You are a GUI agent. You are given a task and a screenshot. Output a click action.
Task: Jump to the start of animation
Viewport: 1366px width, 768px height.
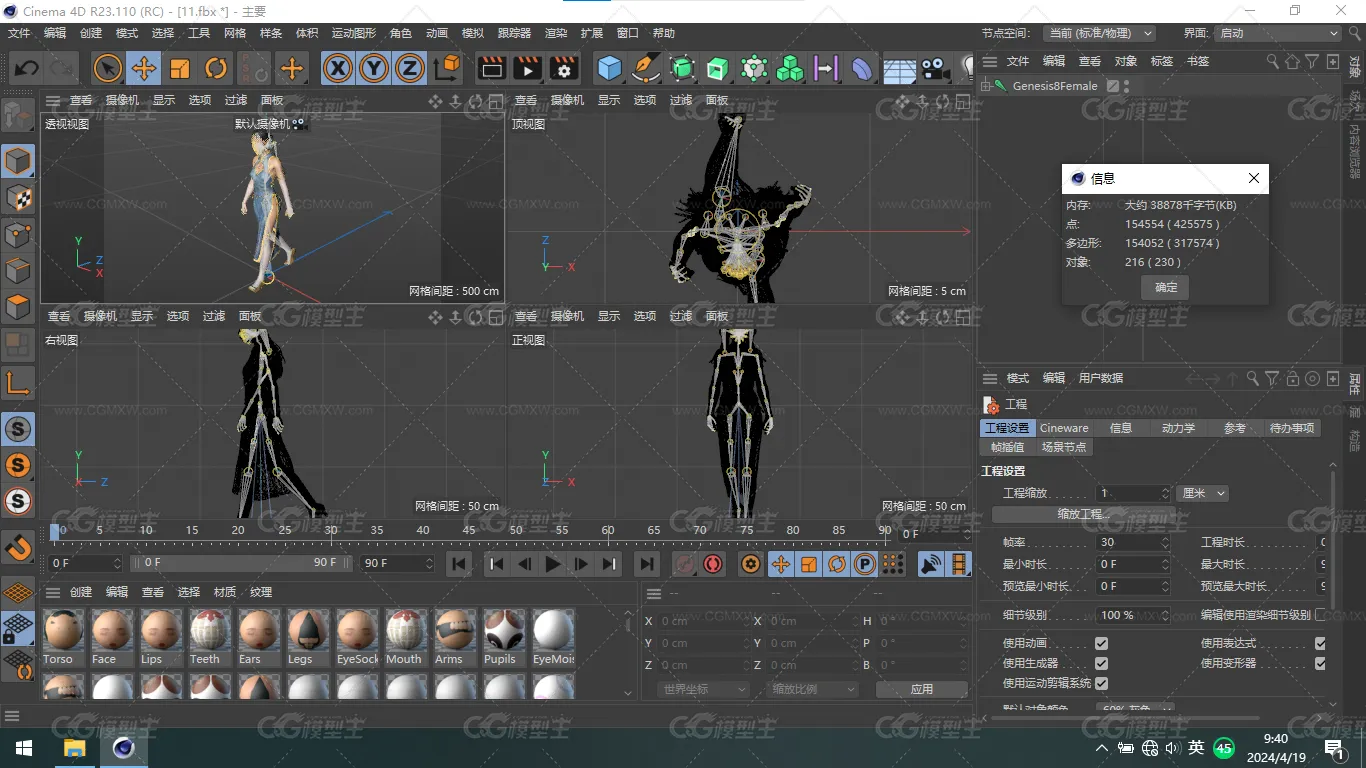pyautogui.click(x=459, y=564)
